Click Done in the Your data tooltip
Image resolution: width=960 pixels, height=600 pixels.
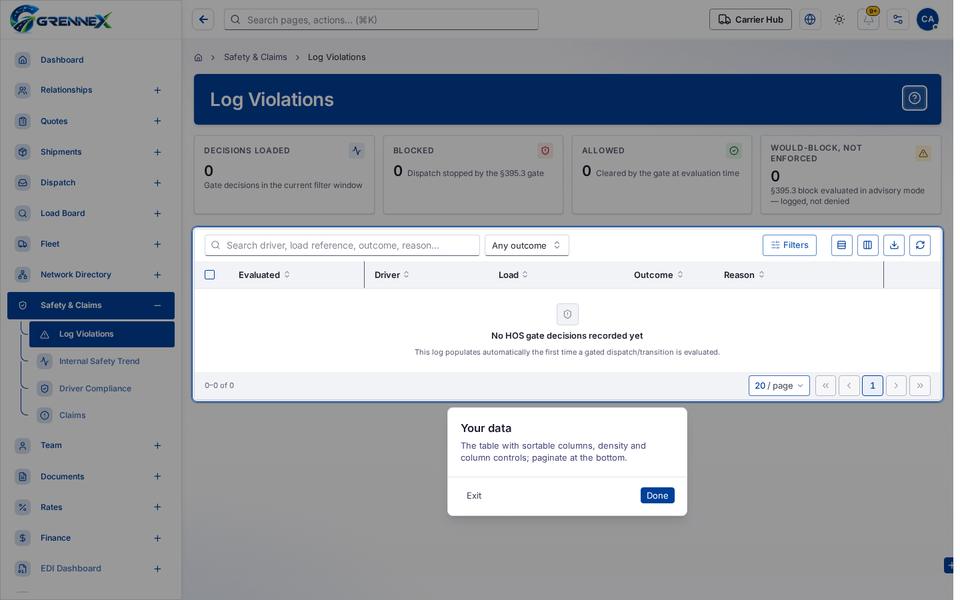[x=658, y=495]
